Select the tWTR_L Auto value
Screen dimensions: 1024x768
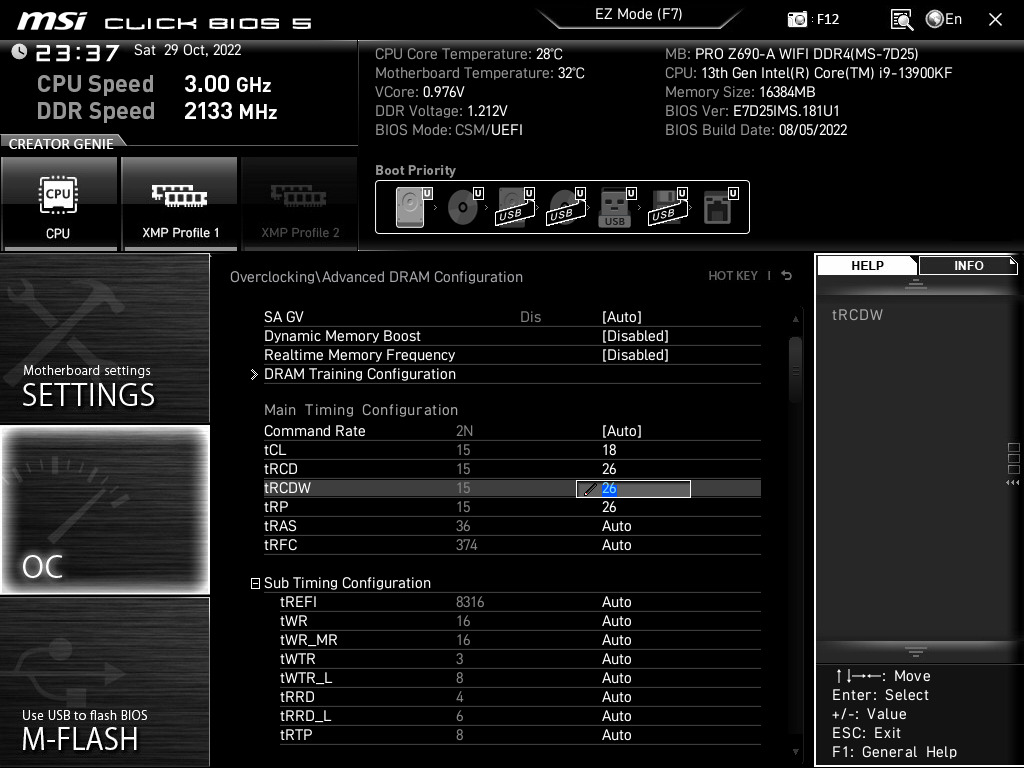(616, 678)
